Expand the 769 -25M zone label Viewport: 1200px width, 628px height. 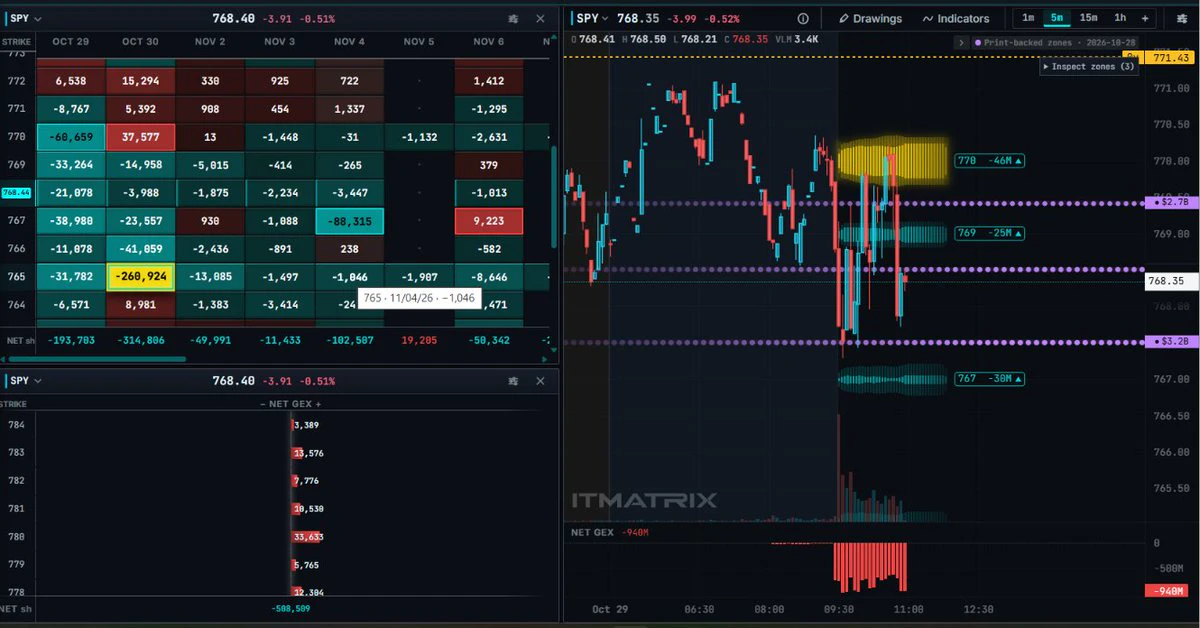989,233
